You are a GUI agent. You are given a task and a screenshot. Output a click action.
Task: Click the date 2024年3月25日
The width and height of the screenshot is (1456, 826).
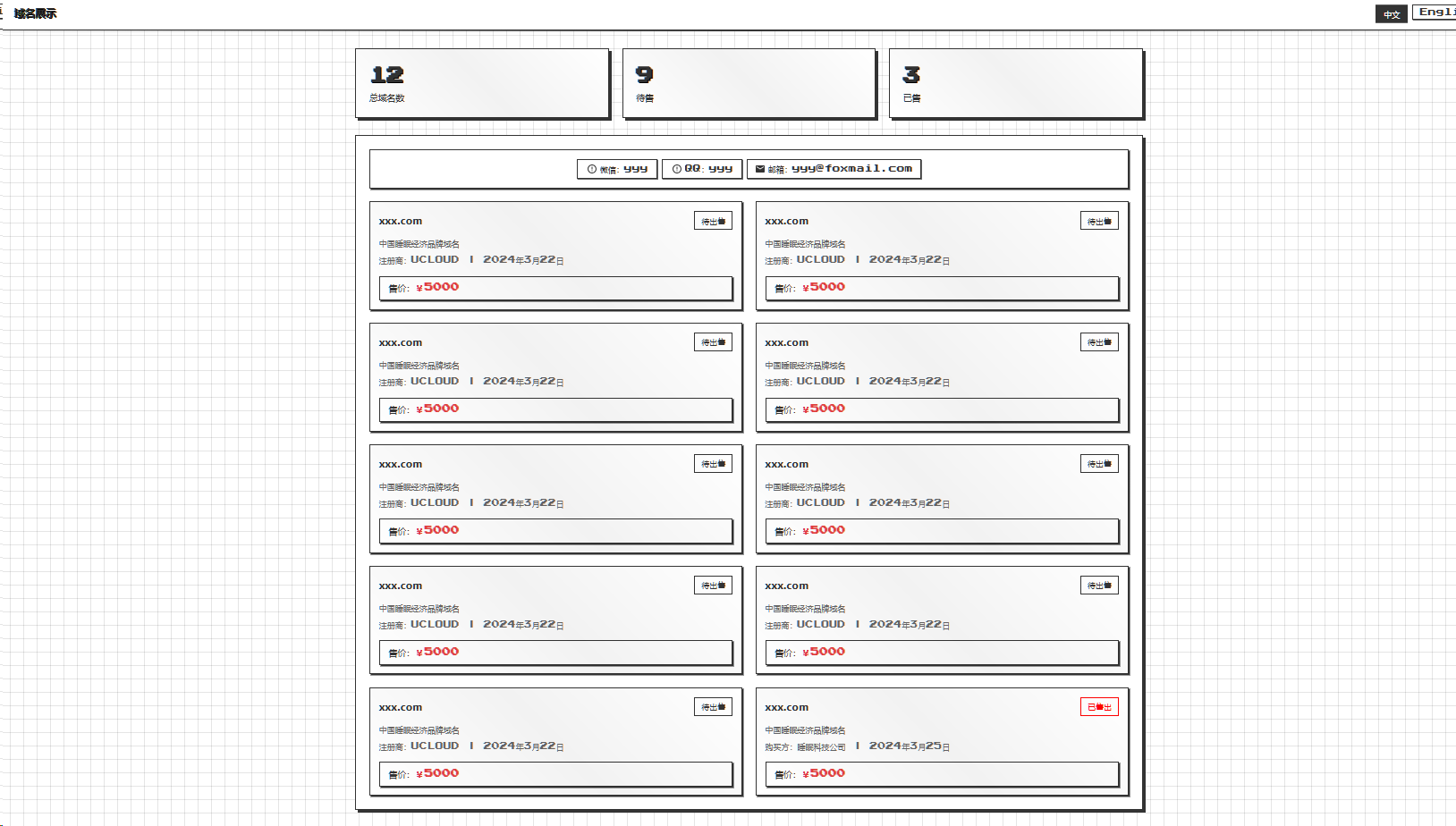click(x=909, y=746)
